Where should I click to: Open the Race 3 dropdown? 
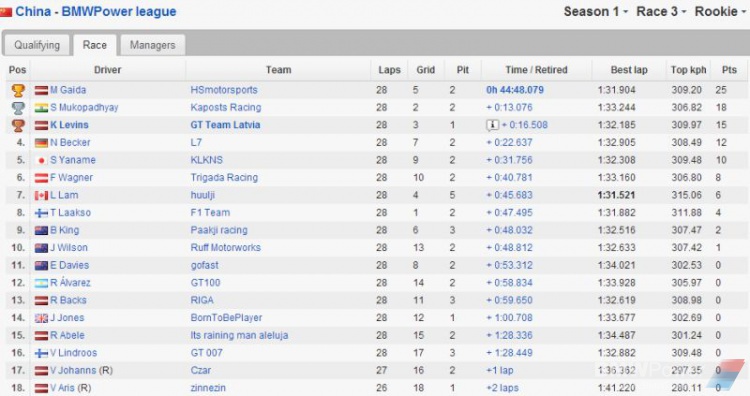click(x=661, y=11)
